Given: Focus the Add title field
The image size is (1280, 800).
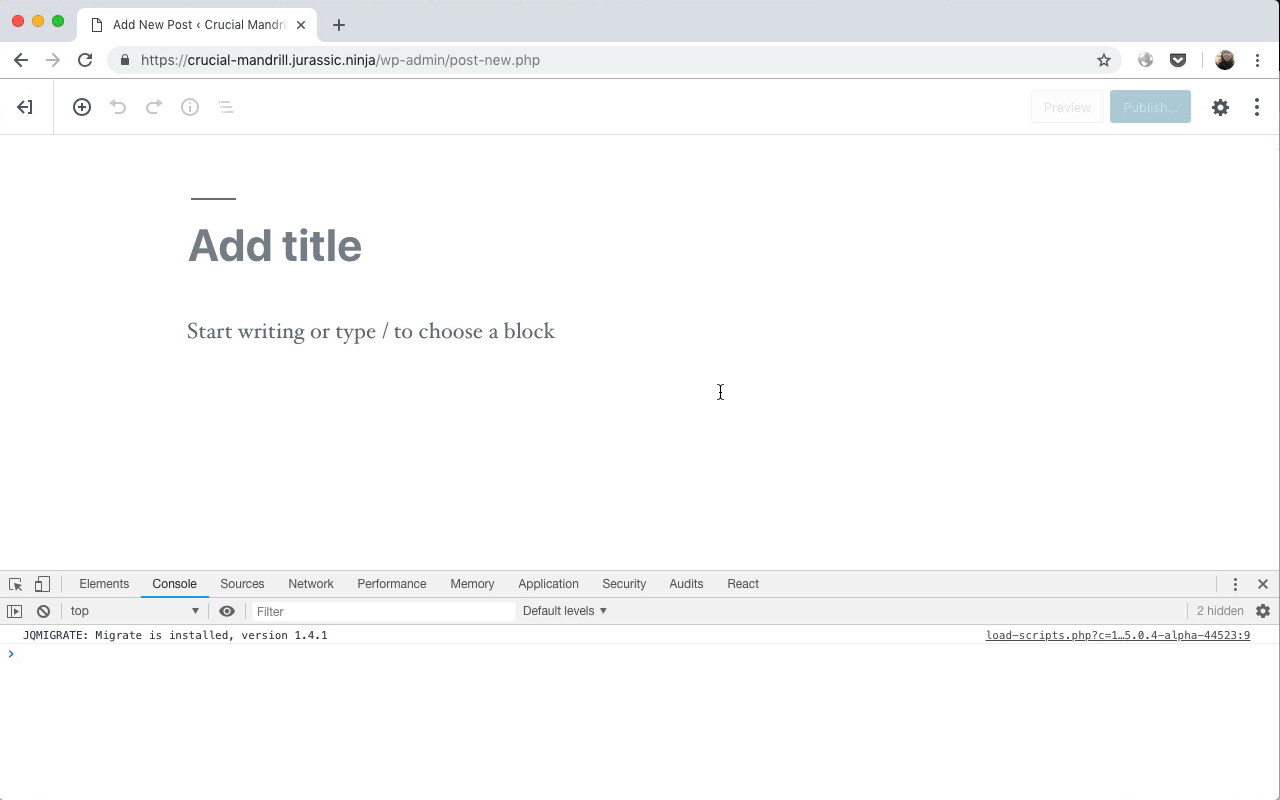Looking at the screenshot, I should pos(275,246).
